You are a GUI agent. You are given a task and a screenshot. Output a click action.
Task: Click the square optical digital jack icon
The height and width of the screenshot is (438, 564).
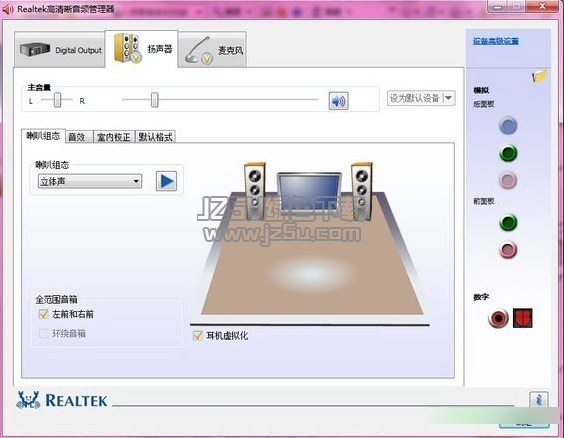(x=522, y=318)
